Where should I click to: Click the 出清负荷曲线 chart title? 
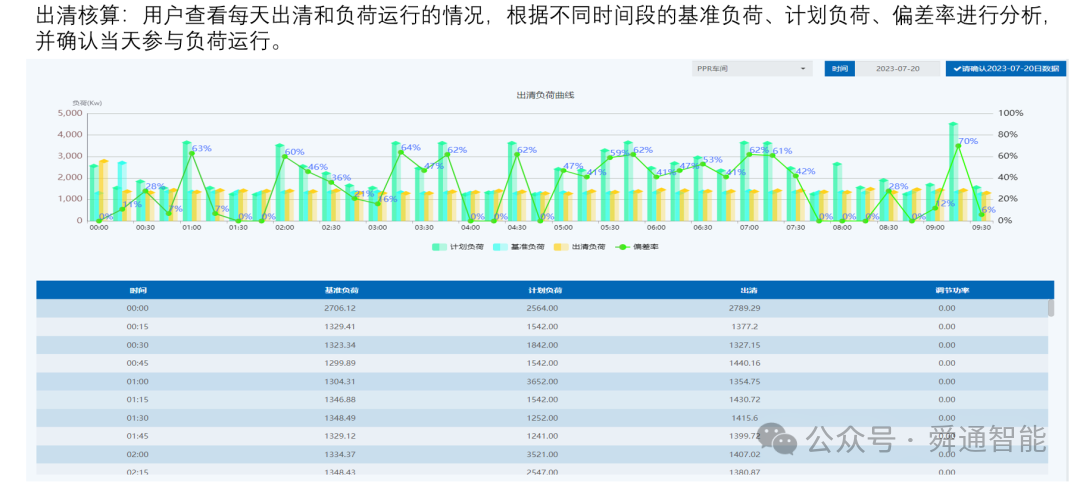coord(546,95)
